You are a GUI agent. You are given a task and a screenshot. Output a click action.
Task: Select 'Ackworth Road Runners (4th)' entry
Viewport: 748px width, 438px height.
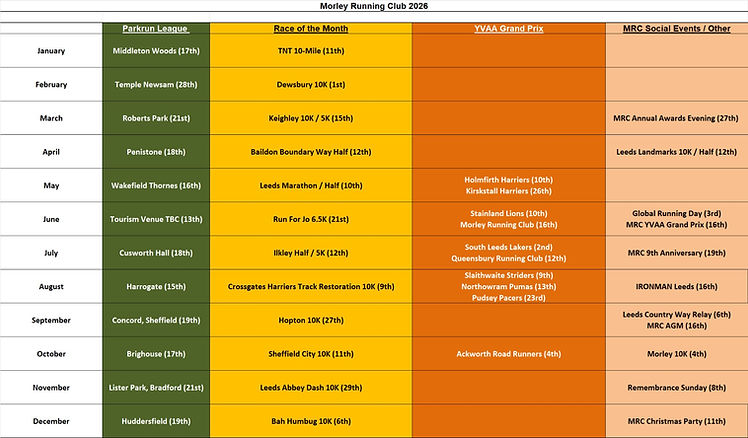pos(509,354)
